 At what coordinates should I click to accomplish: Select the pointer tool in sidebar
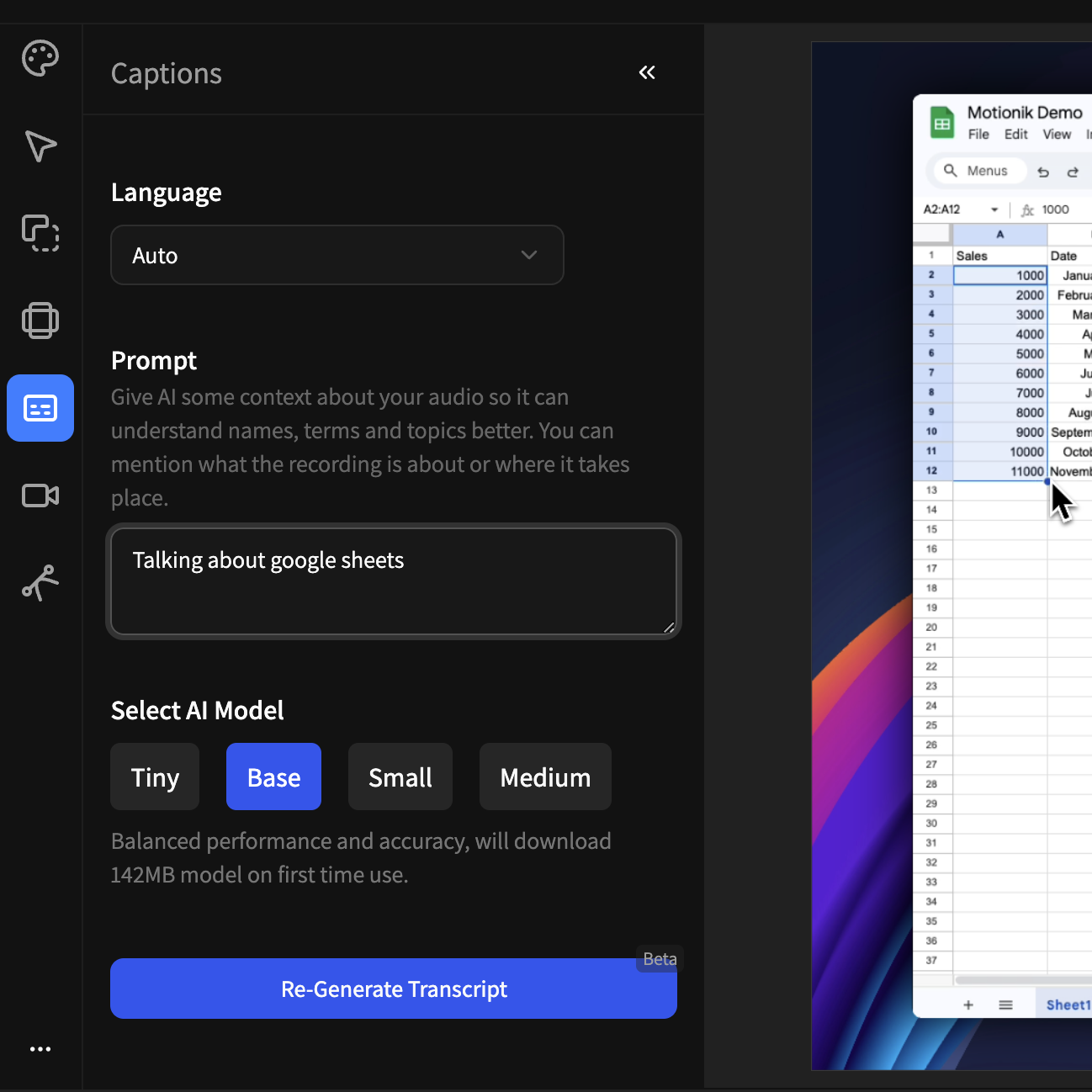40,146
